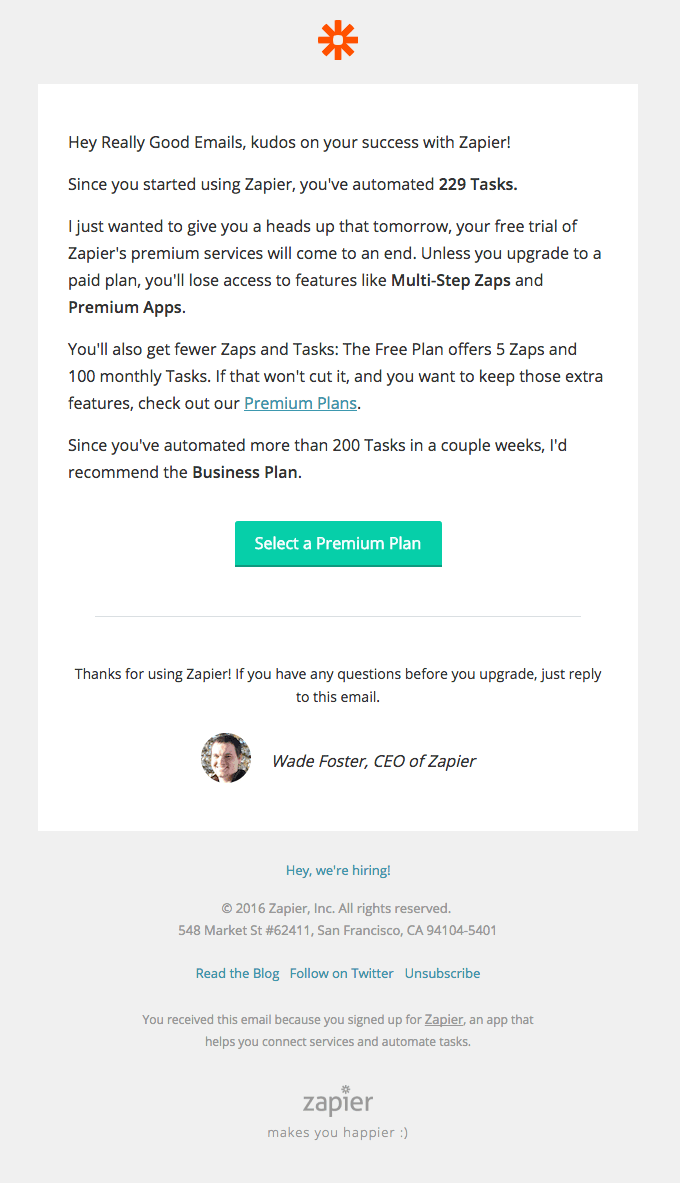Select the Wade Foster profile photo
This screenshot has height=1183, width=680.
coord(226,758)
